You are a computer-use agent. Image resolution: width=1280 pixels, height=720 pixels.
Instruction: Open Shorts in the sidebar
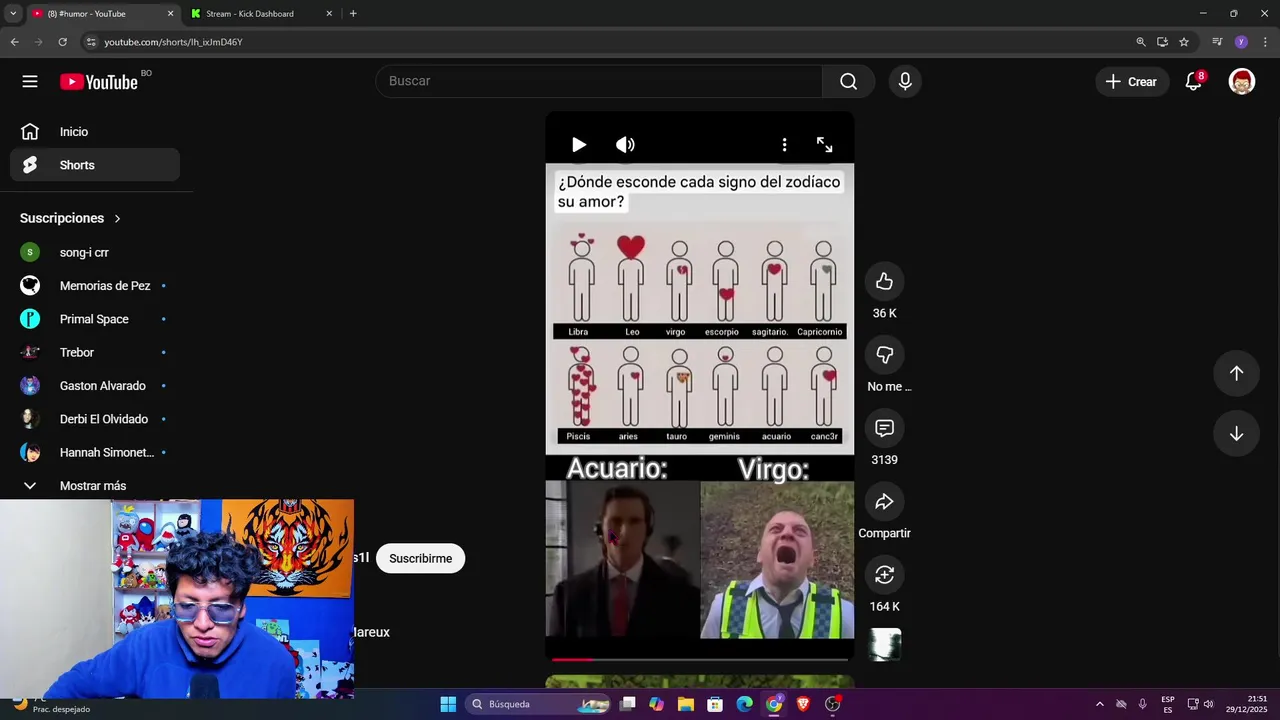pyautogui.click(x=95, y=165)
